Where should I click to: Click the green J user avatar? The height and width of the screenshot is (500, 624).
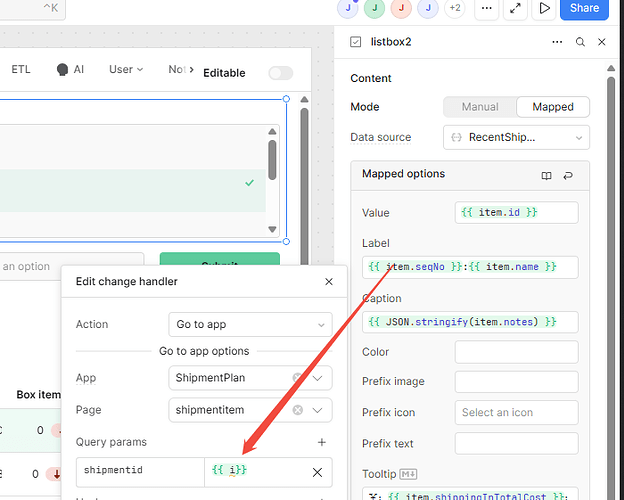tap(374, 8)
